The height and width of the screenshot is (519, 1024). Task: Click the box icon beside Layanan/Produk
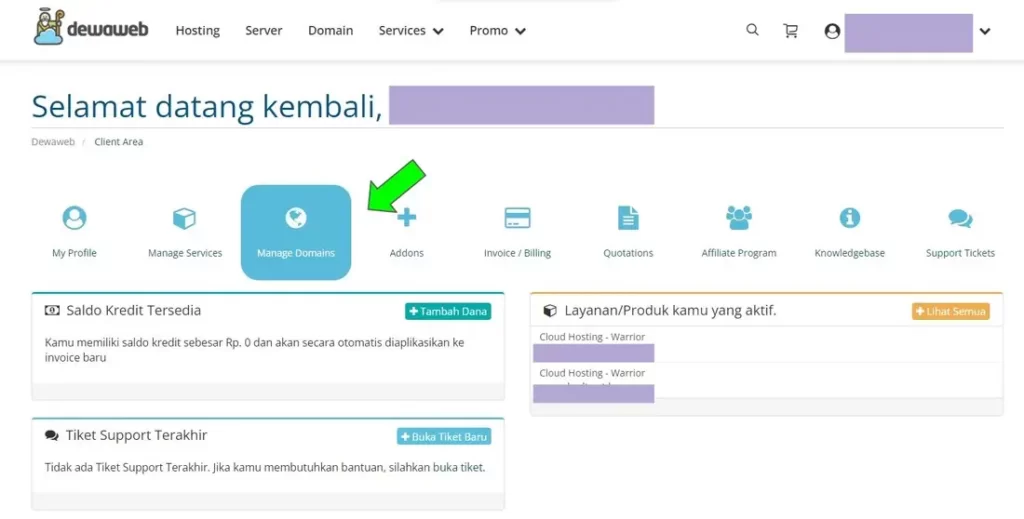point(550,311)
